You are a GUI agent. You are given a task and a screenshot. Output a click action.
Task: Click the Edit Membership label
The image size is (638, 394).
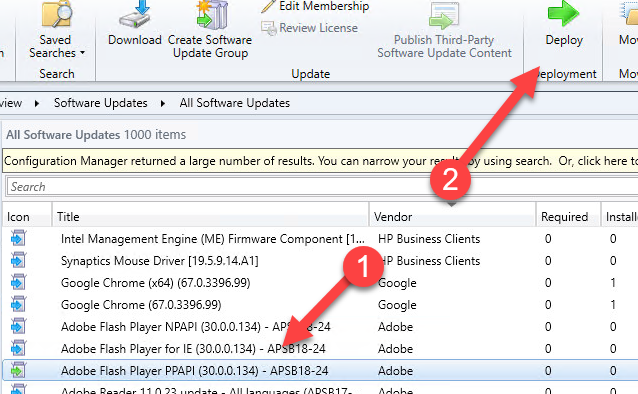324,6
